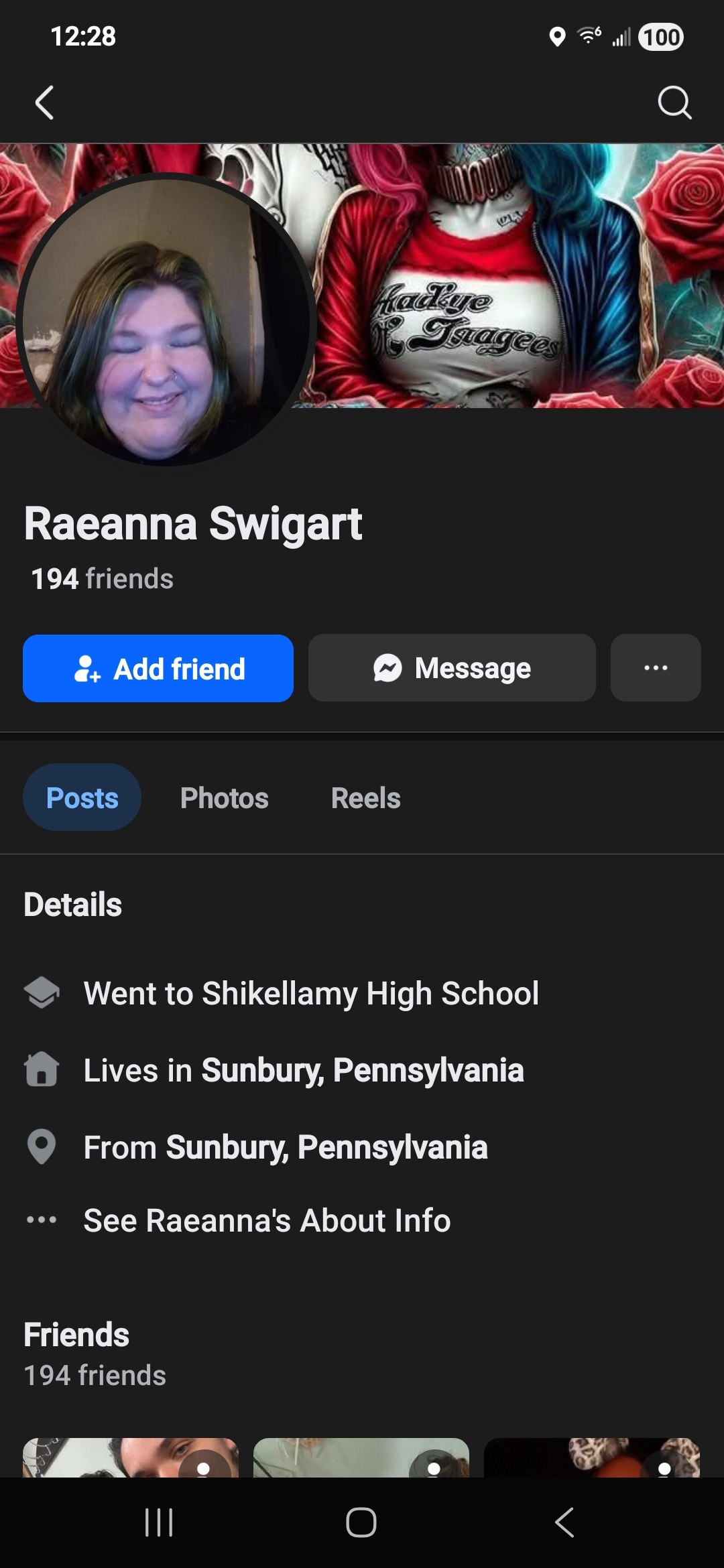
Task: Open the Shikellamy High School detail
Action: (x=311, y=993)
